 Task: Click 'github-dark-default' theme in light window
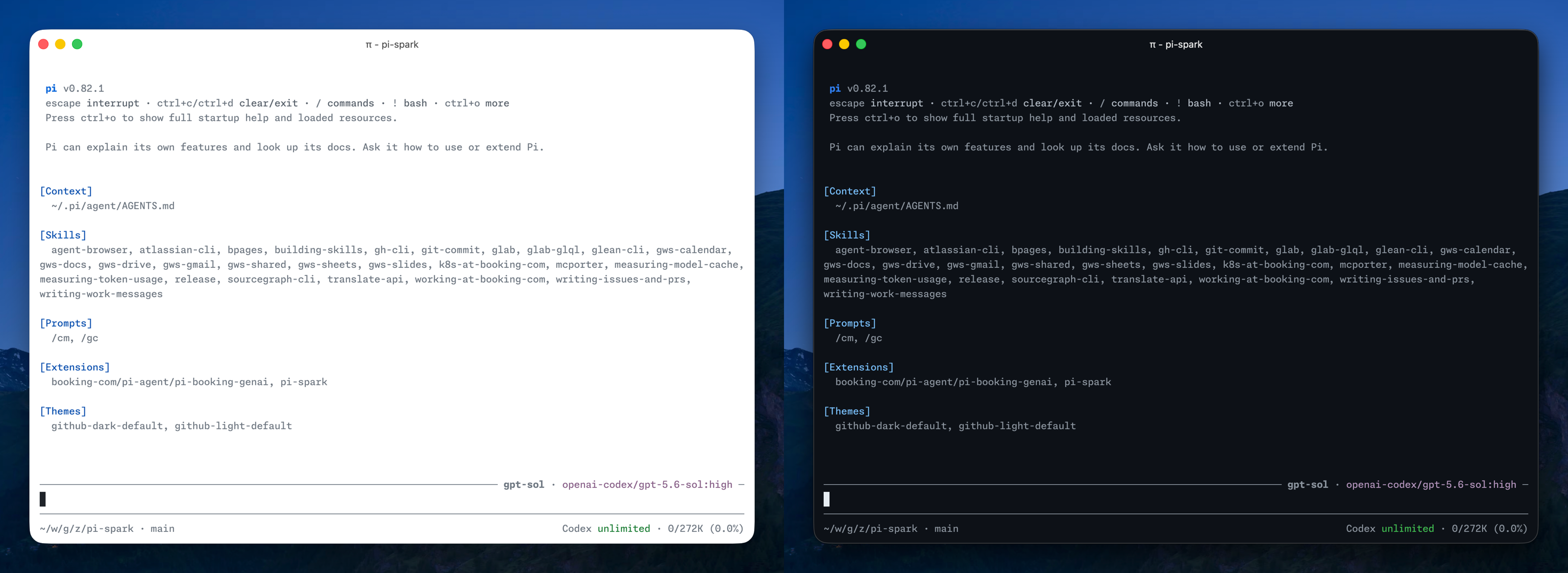[107, 426]
